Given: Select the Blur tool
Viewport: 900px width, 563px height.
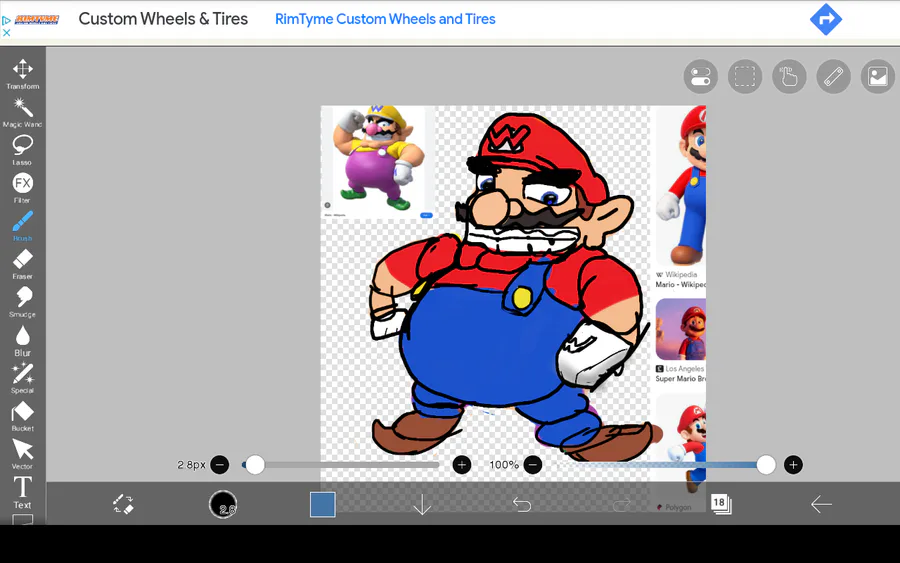Looking at the screenshot, I should click(22, 340).
